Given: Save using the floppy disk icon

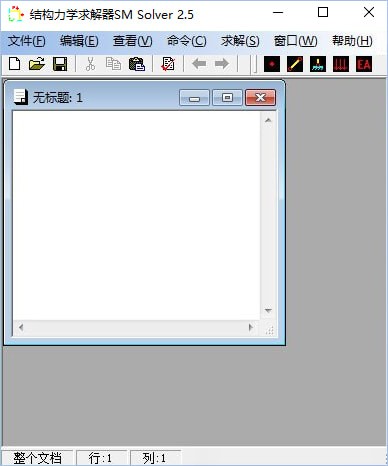Looking at the screenshot, I should (60, 64).
